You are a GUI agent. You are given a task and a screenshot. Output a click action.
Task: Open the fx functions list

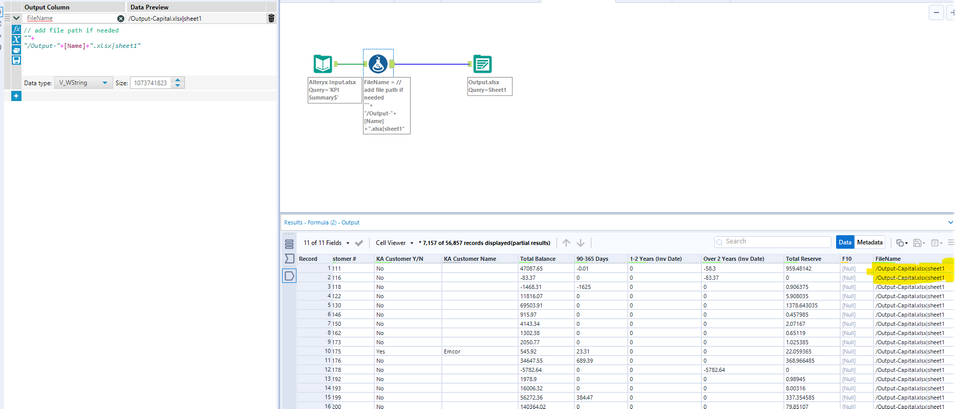tap(17, 29)
